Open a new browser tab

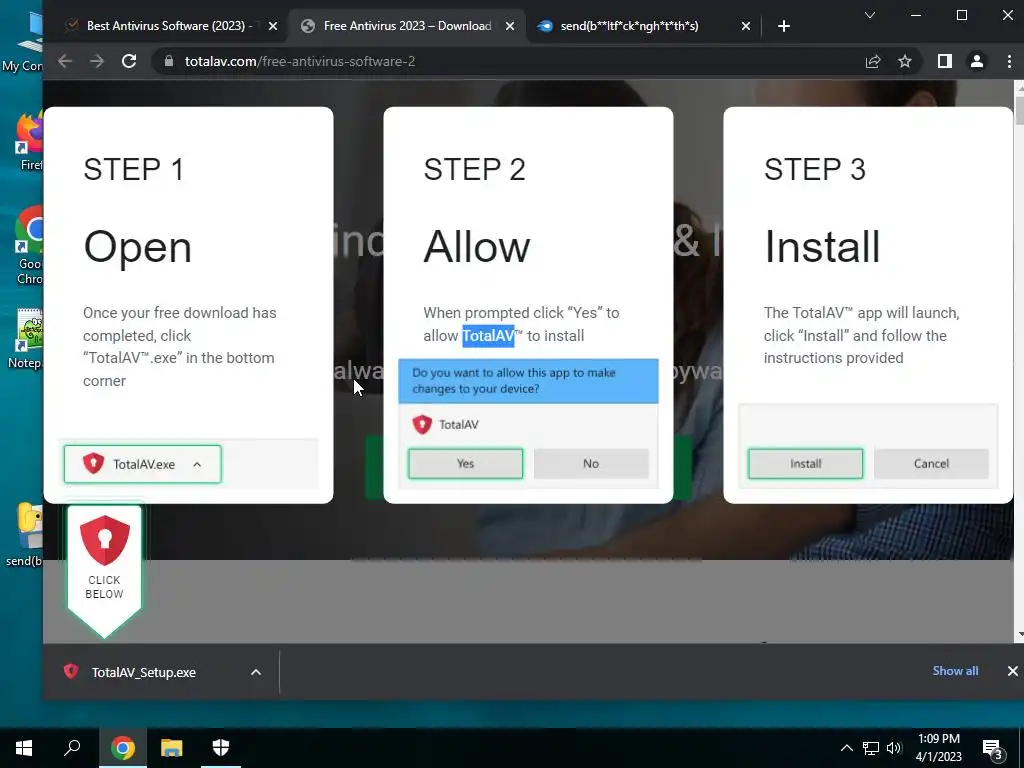(x=784, y=26)
